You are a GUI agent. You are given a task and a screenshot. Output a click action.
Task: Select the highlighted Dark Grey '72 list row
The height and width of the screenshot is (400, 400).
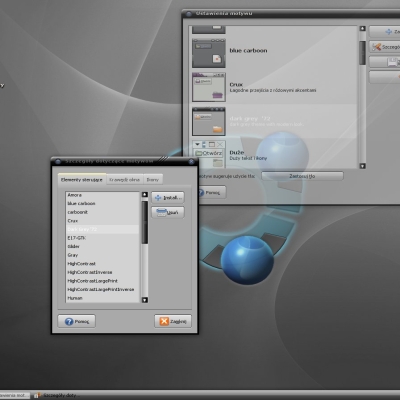click(x=102, y=229)
